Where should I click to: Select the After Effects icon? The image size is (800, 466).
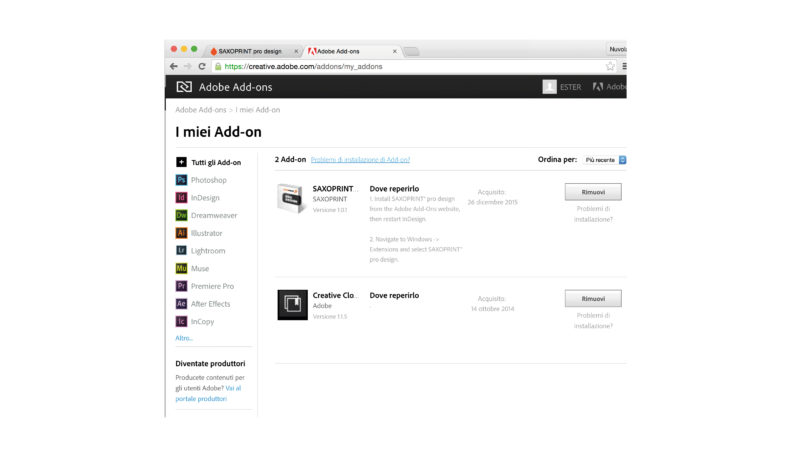point(181,304)
